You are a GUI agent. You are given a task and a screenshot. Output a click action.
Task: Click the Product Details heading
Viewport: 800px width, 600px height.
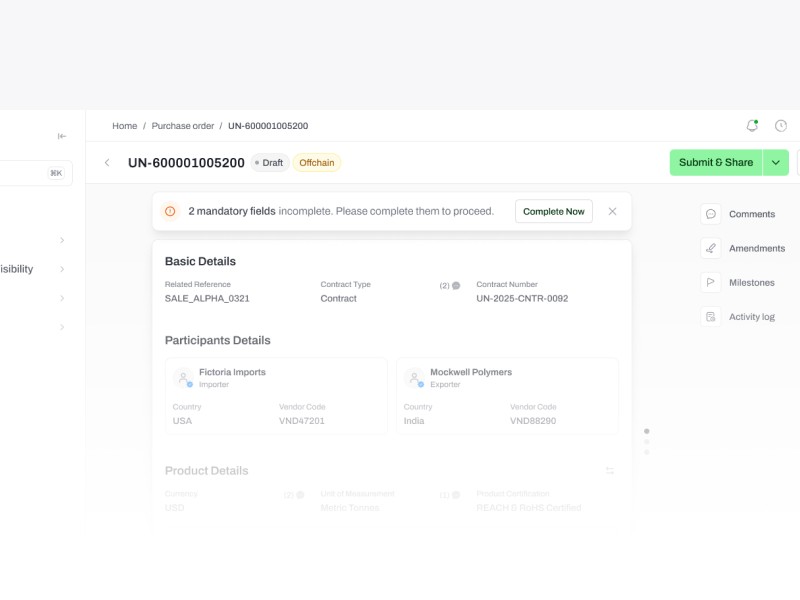207,470
